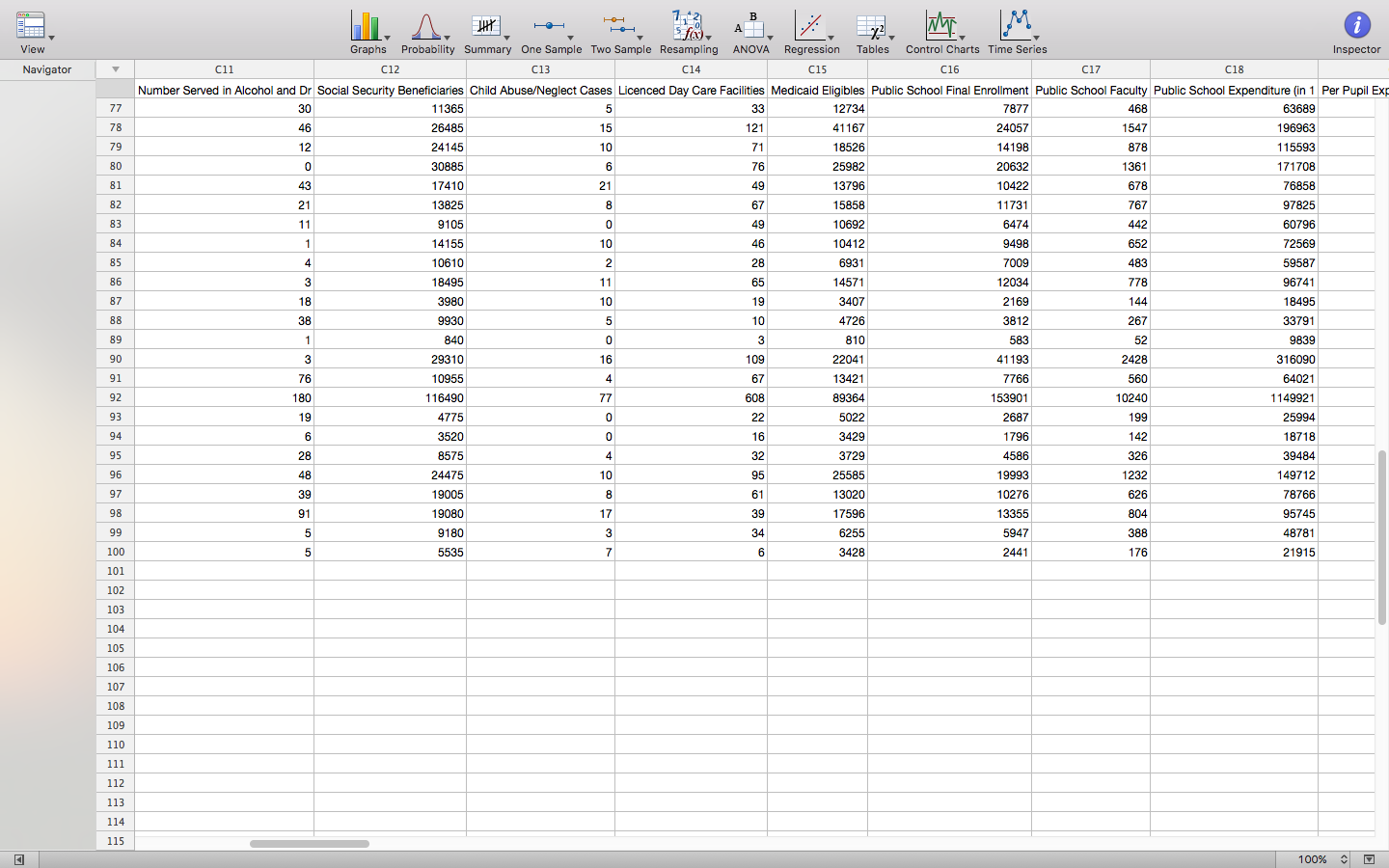Select column header C14

click(691, 69)
